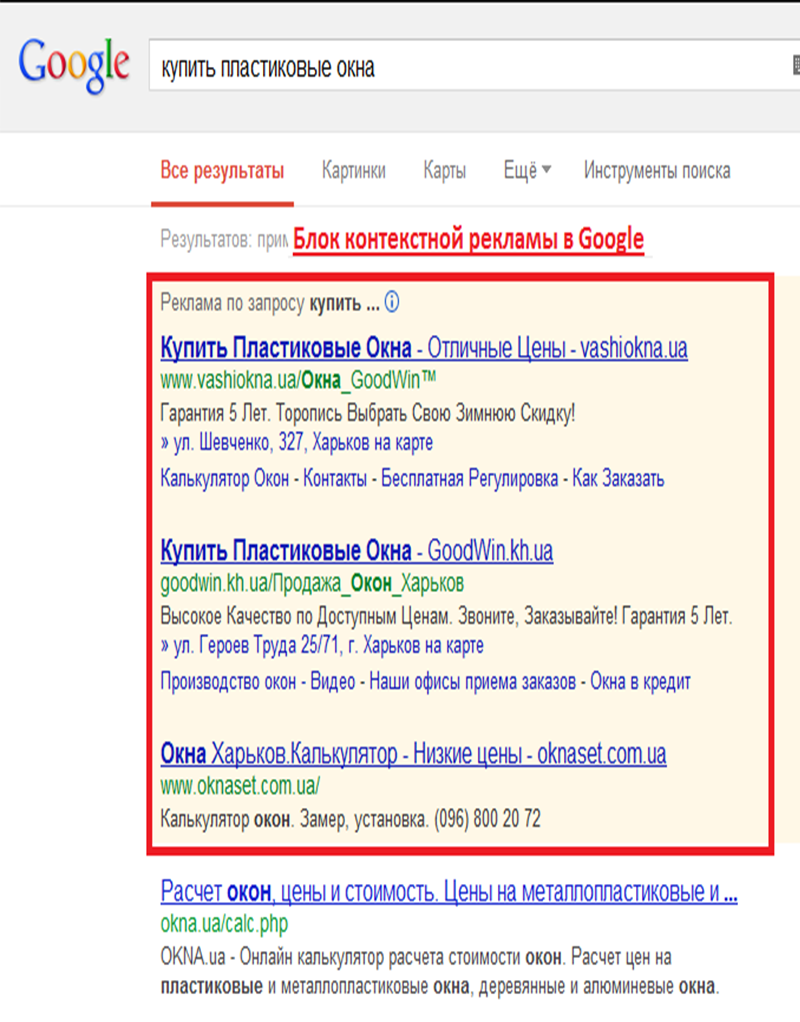Open the Калькулятор Окон sitelink
The image size is (800, 1022).
[x=224, y=479]
